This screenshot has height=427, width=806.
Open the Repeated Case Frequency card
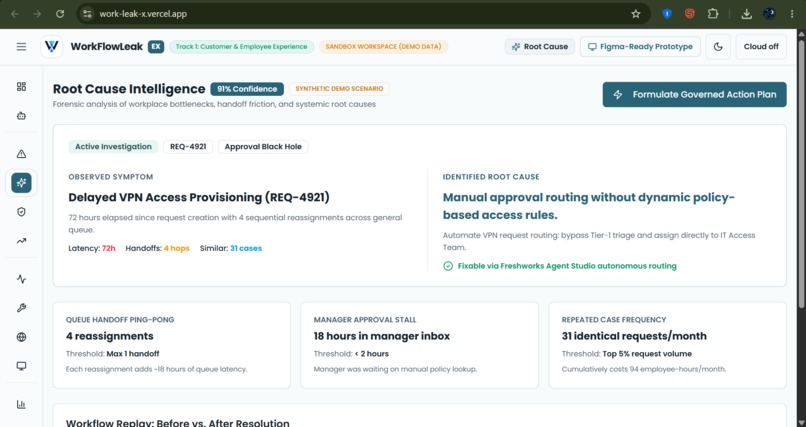click(x=668, y=345)
